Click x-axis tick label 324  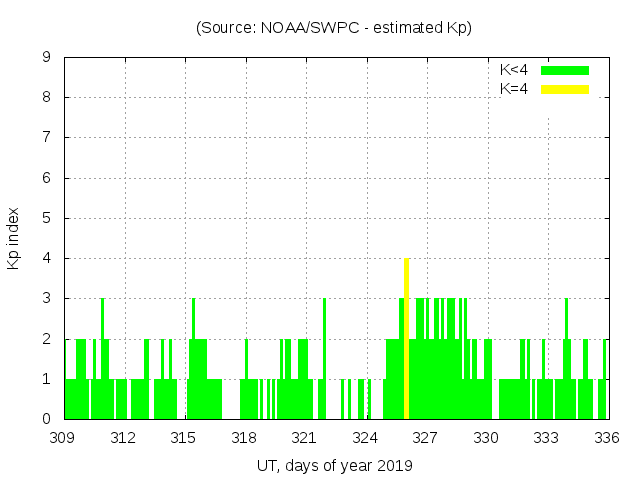click(x=366, y=438)
